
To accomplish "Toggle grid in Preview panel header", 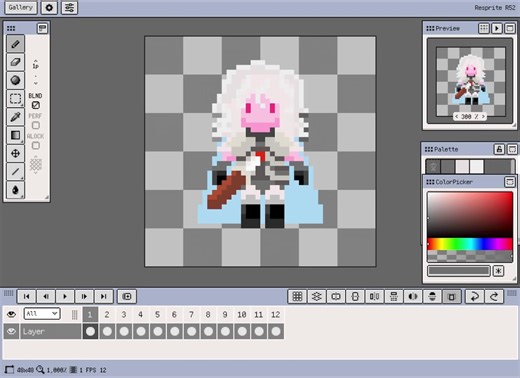I will pyautogui.click(x=484, y=28).
